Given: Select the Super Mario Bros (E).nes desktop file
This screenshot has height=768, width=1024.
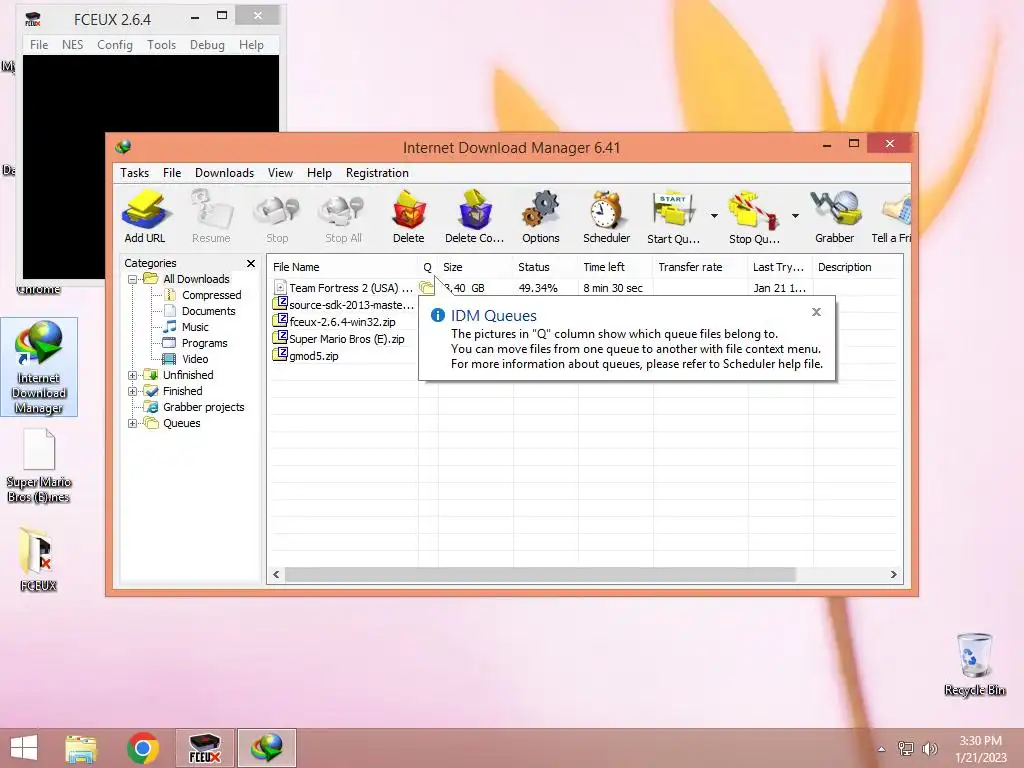Looking at the screenshot, I should pyautogui.click(x=39, y=466).
